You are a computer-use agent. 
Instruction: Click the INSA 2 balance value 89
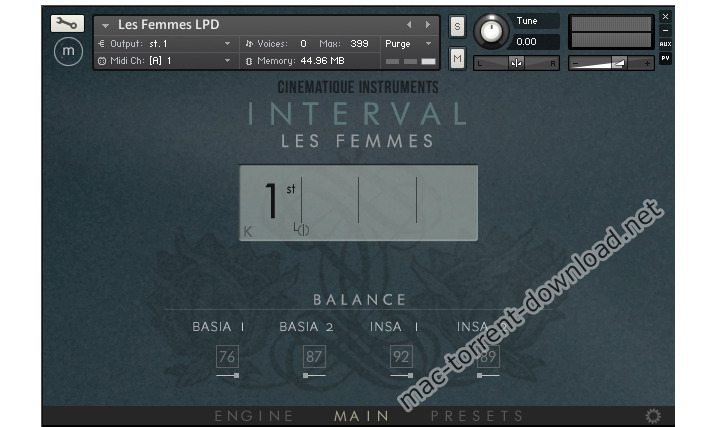pyautogui.click(x=488, y=357)
